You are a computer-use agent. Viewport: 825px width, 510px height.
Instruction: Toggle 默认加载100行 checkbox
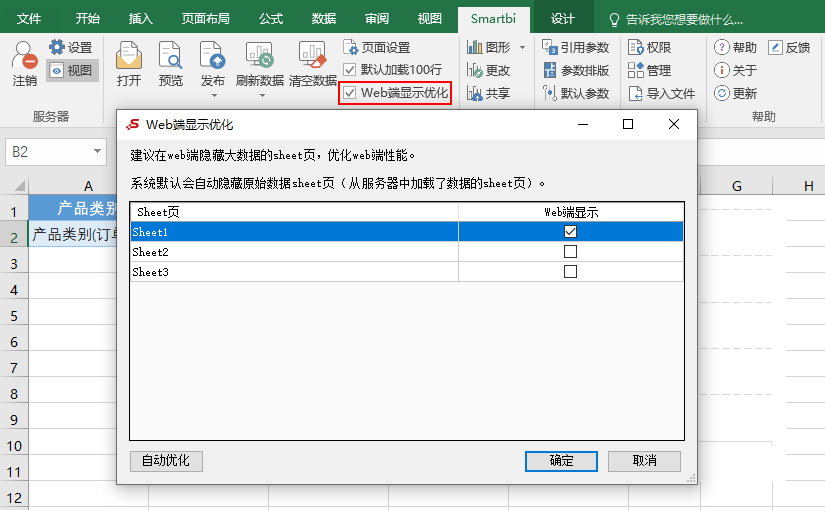349,69
